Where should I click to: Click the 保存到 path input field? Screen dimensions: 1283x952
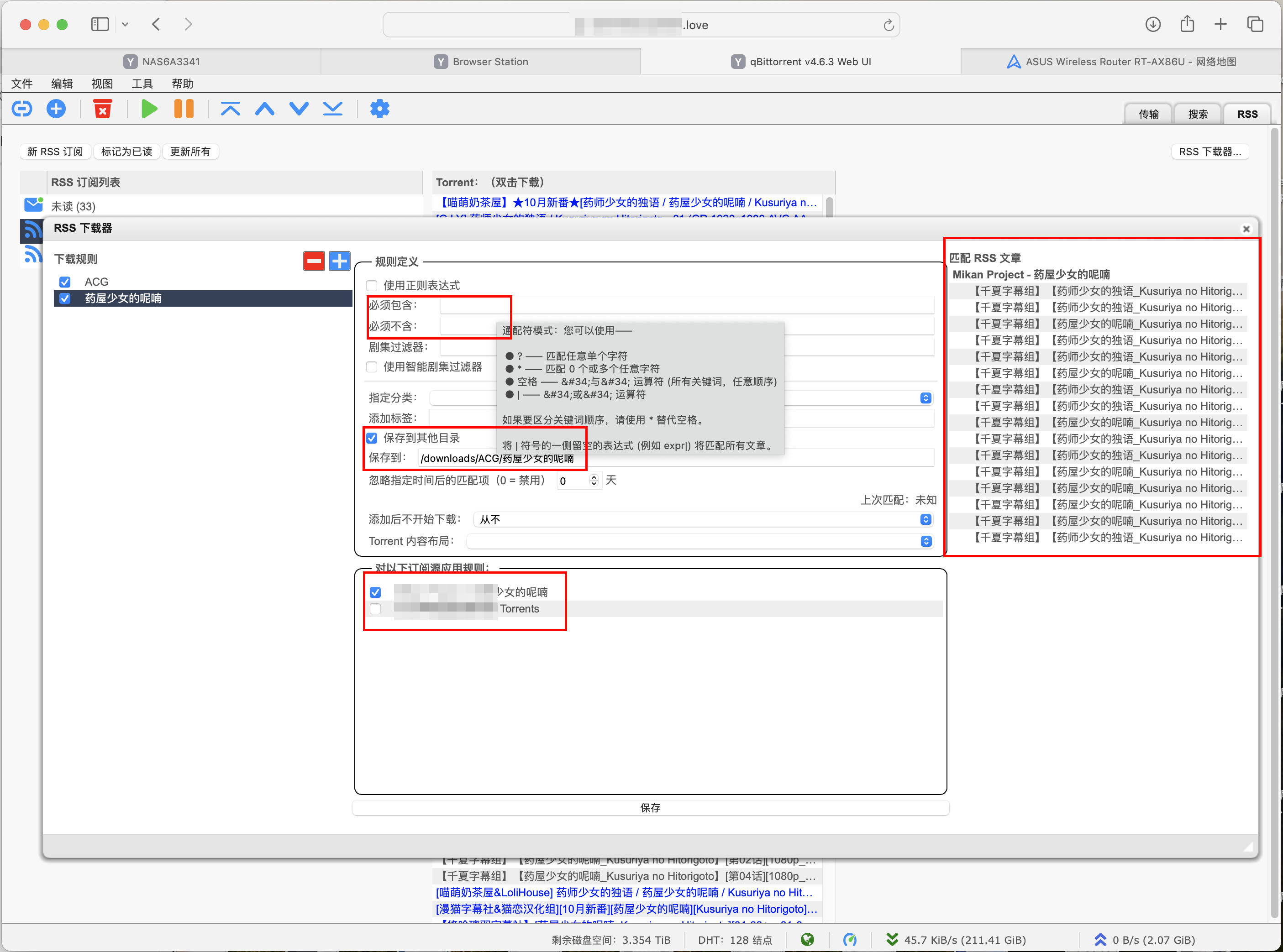[x=676, y=459]
